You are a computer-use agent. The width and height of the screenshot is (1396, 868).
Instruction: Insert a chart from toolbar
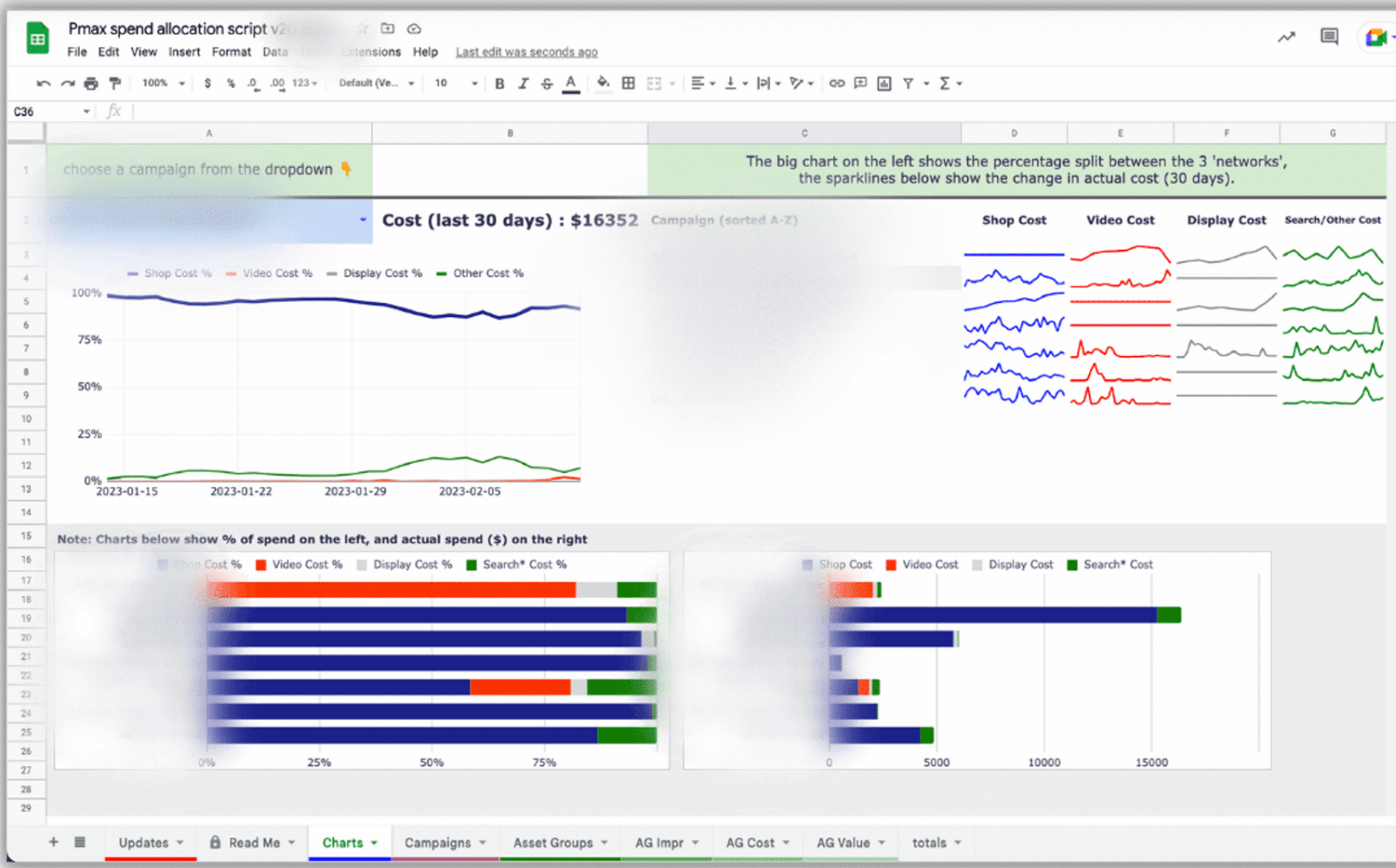pyautogui.click(x=884, y=83)
